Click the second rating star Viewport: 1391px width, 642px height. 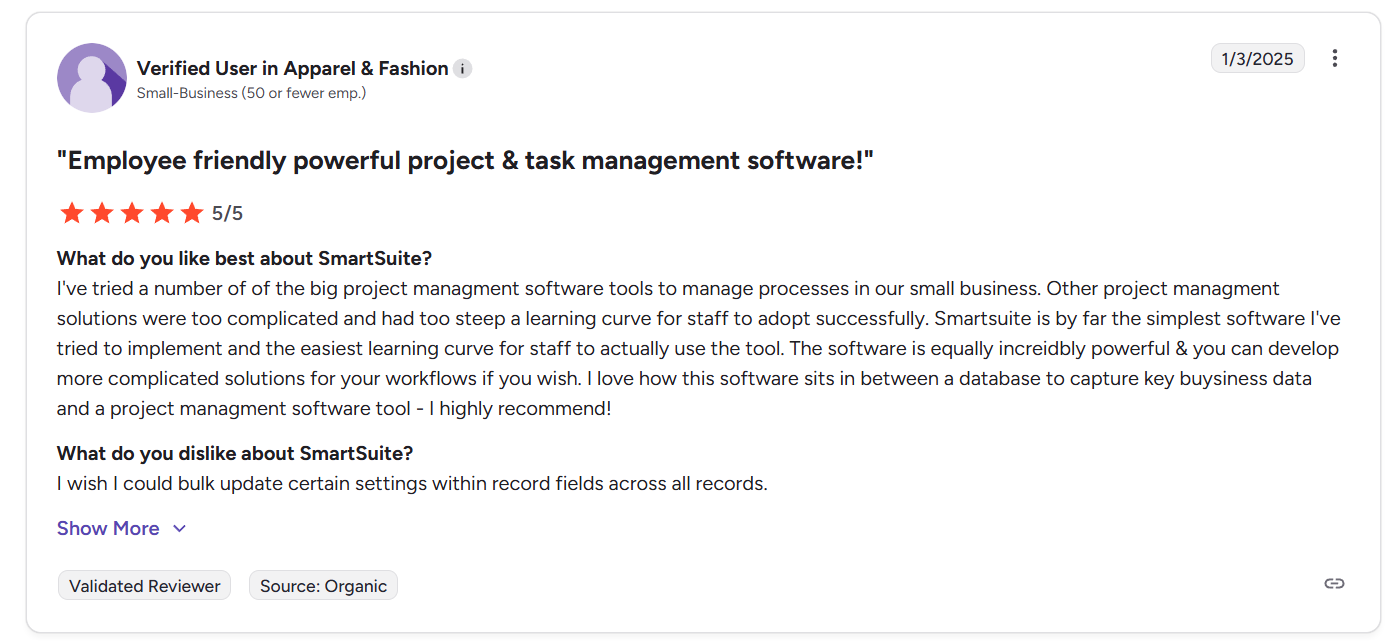click(101, 213)
